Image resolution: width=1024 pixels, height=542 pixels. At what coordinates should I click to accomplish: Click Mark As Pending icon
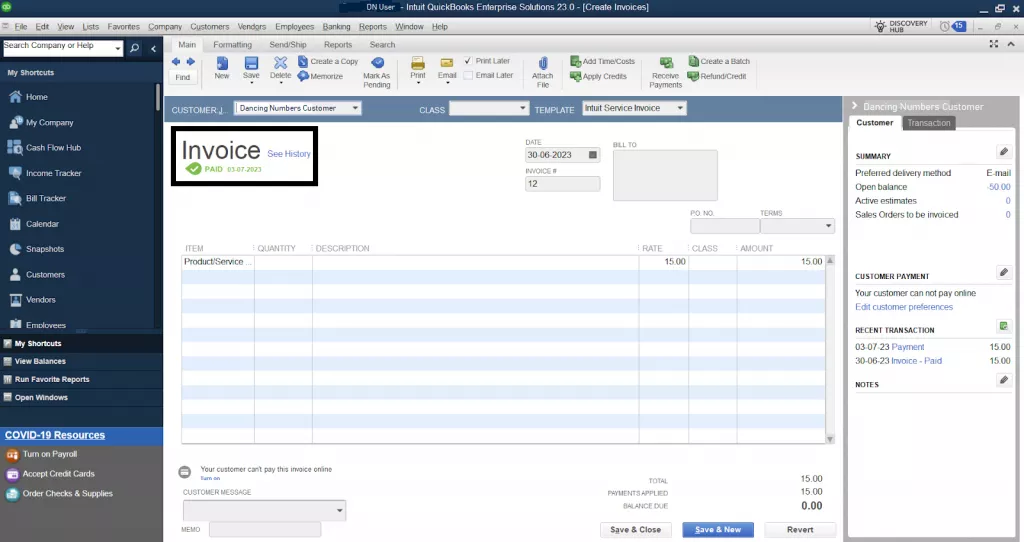(377, 63)
